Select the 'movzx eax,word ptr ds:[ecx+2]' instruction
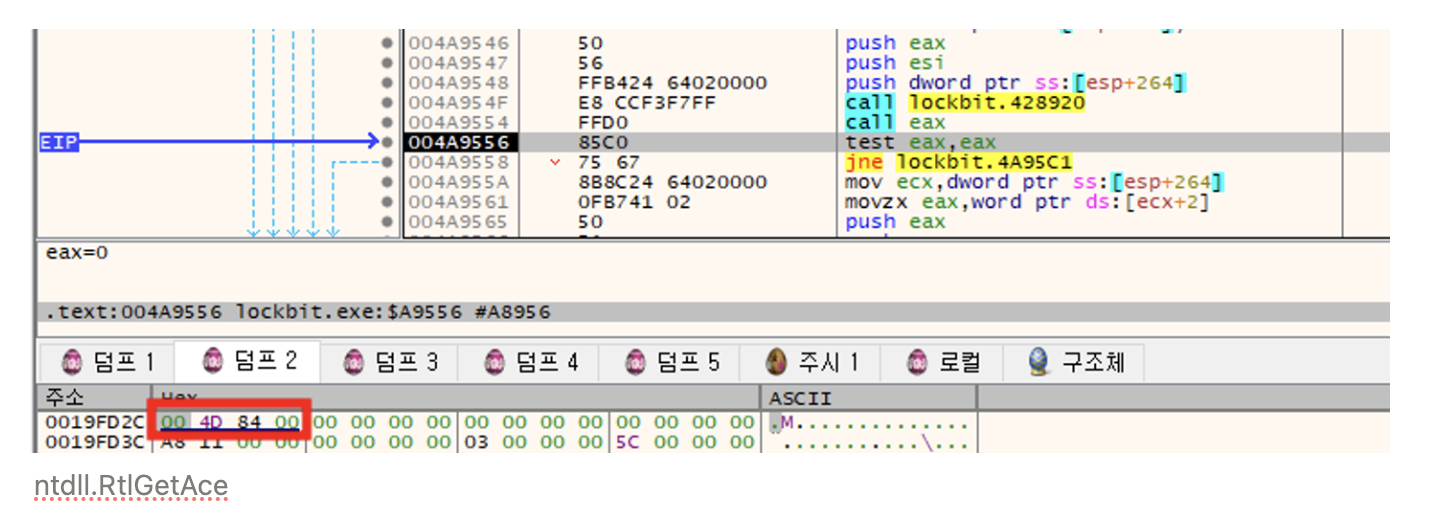The image size is (1438, 524). [x=1029, y=202]
